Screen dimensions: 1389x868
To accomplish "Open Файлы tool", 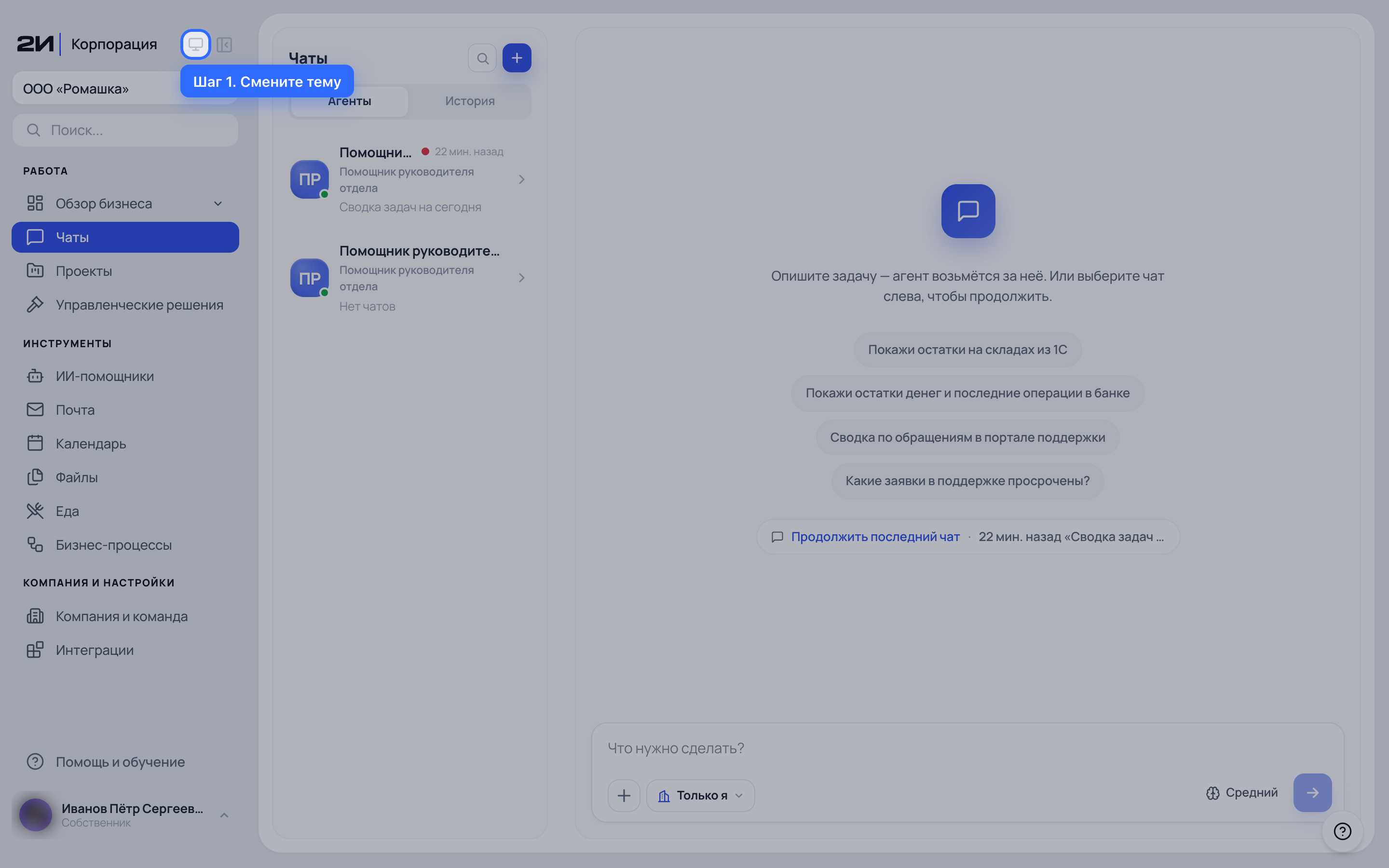I will pos(125,477).
